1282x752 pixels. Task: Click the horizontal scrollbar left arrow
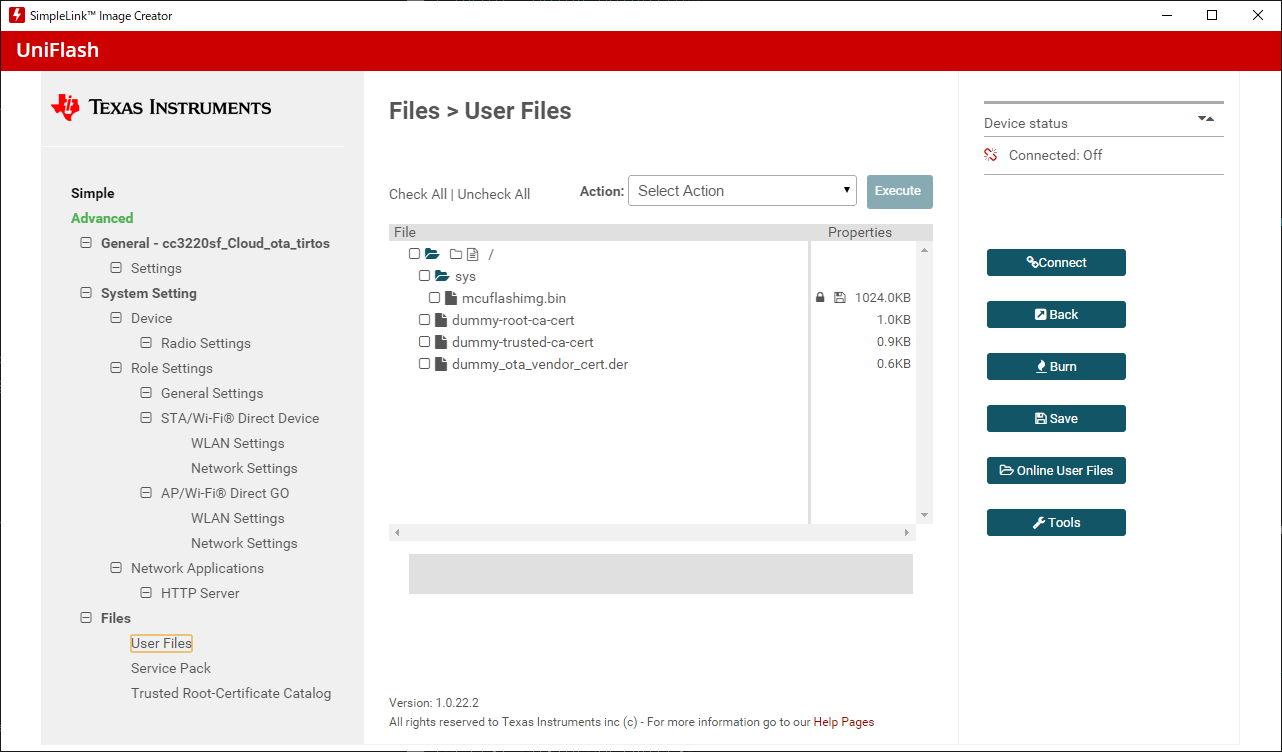pos(397,533)
